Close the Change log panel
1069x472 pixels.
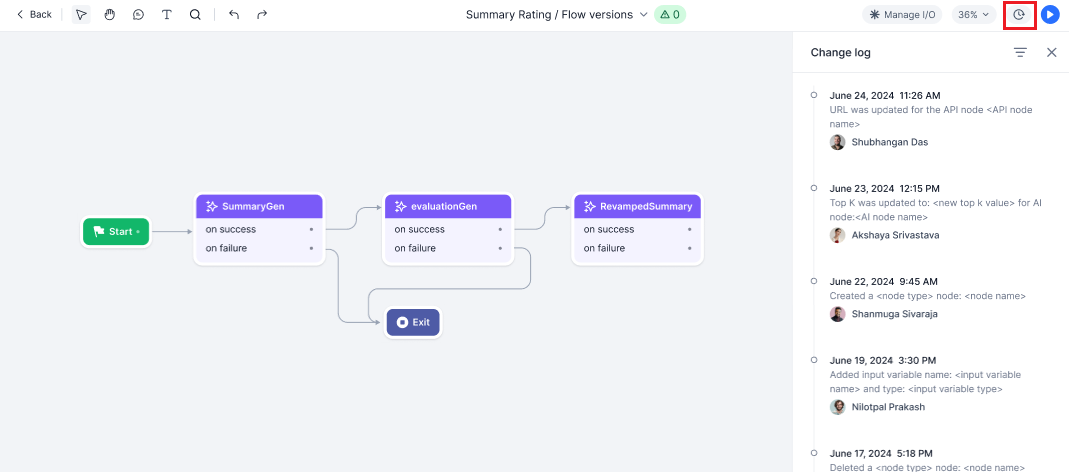(1051, 52)
